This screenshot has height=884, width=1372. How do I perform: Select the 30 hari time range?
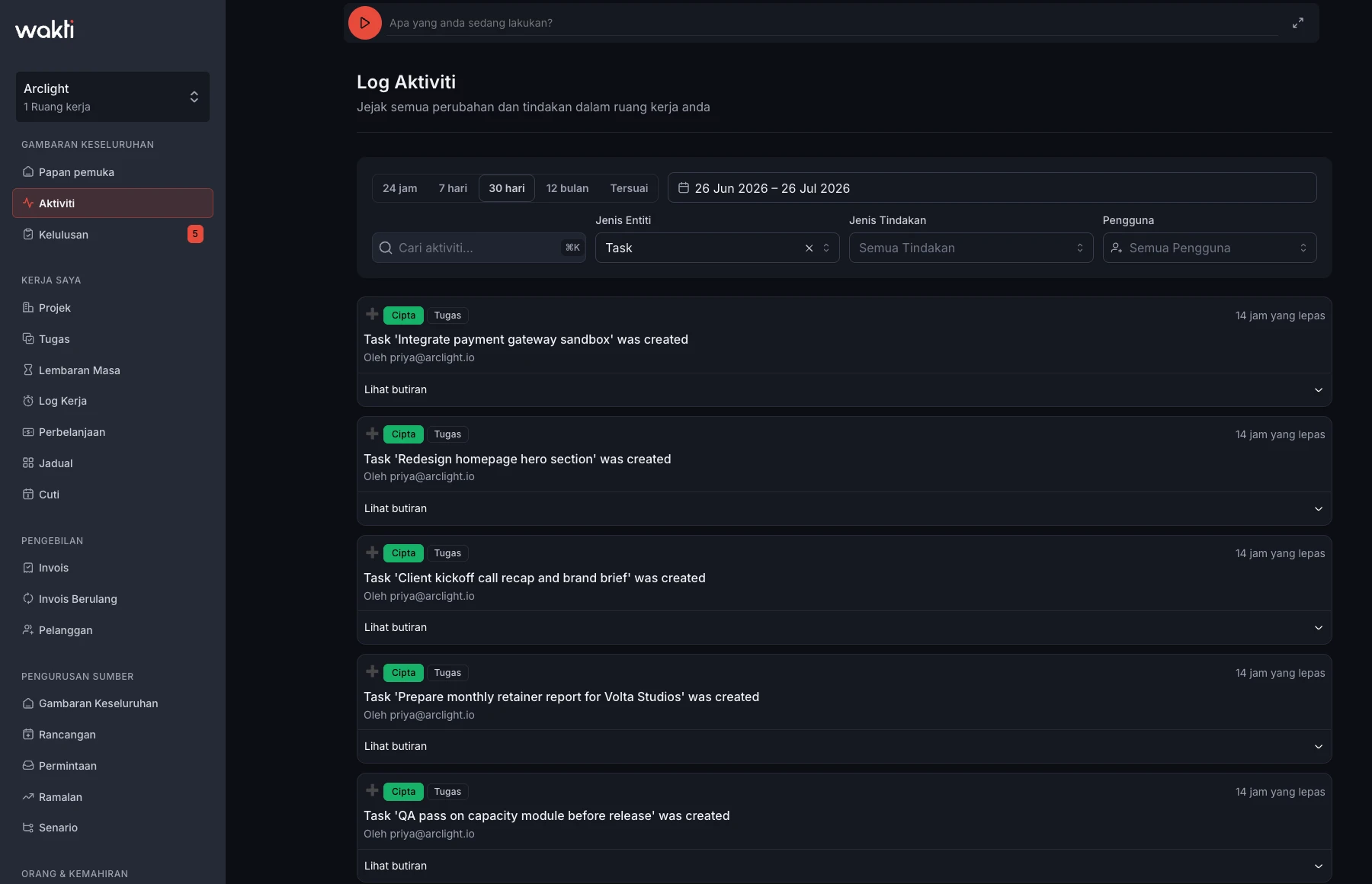click(x=507, y=188)
